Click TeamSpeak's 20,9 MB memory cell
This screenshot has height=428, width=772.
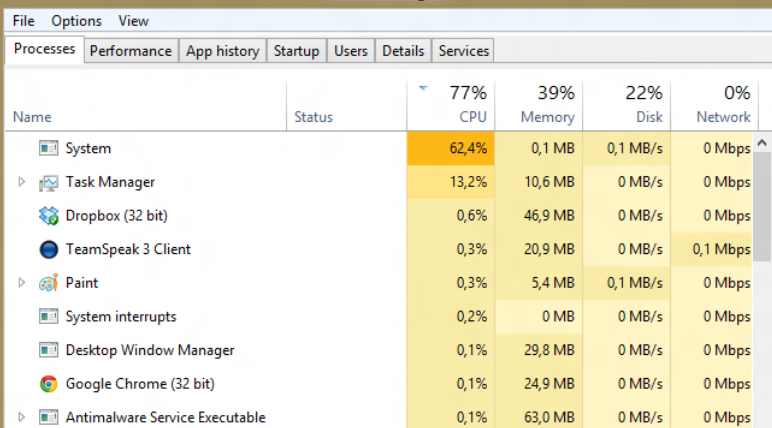pos(539,249)
